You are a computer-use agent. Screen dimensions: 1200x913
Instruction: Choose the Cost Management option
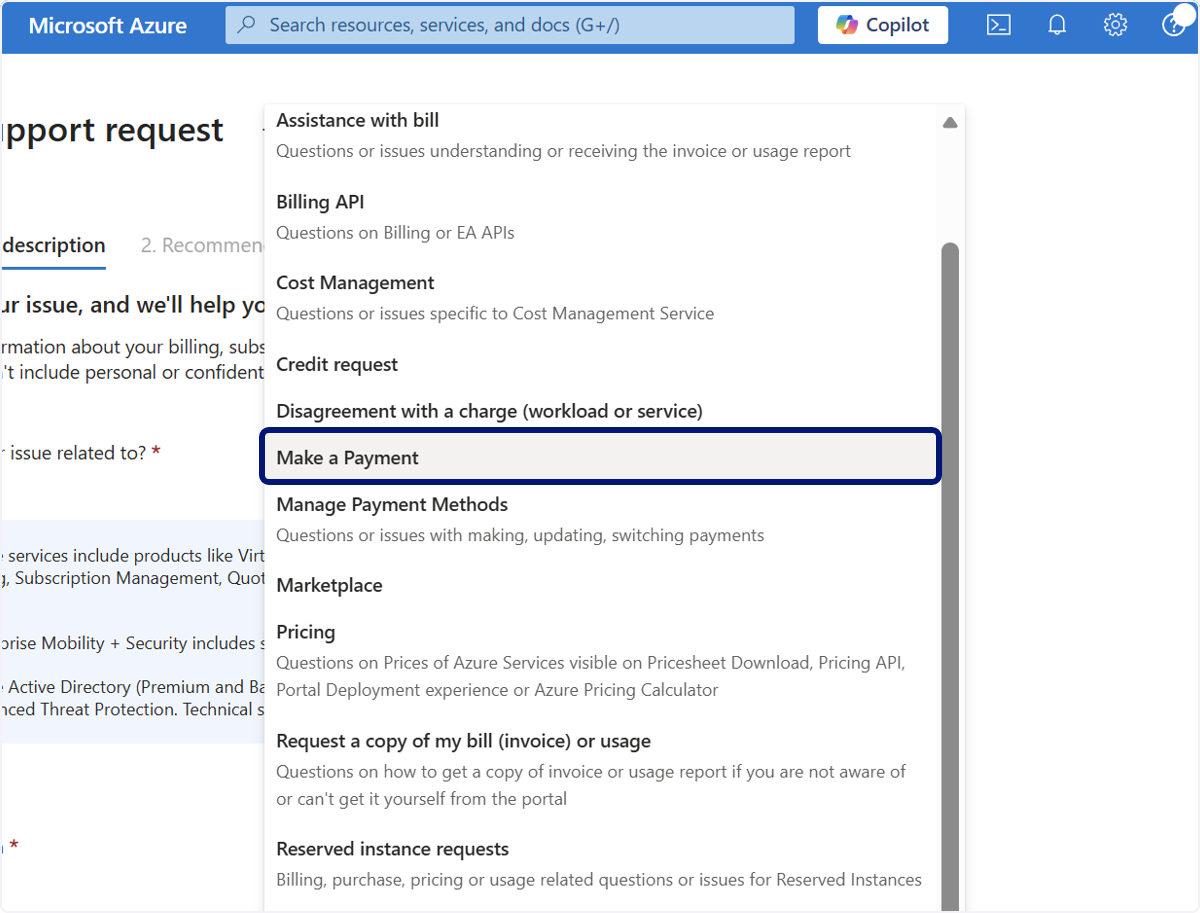[602, 298]
